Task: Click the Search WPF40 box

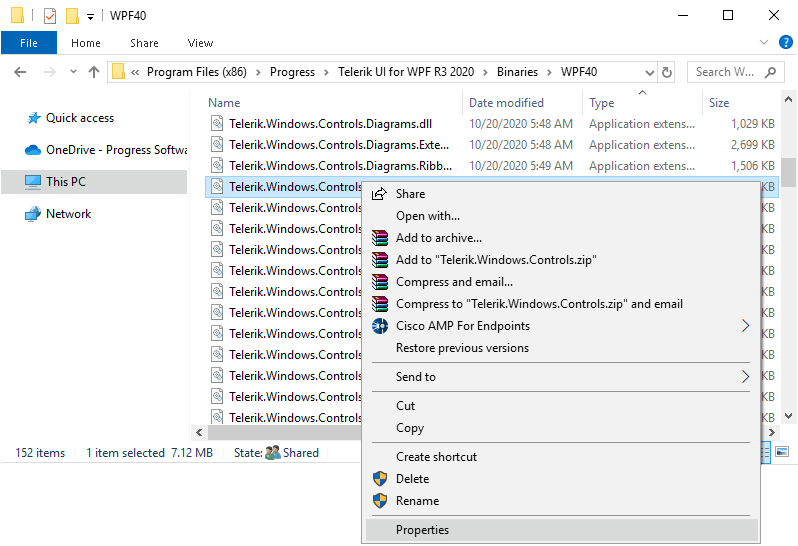Action: (x=735, y=72)
